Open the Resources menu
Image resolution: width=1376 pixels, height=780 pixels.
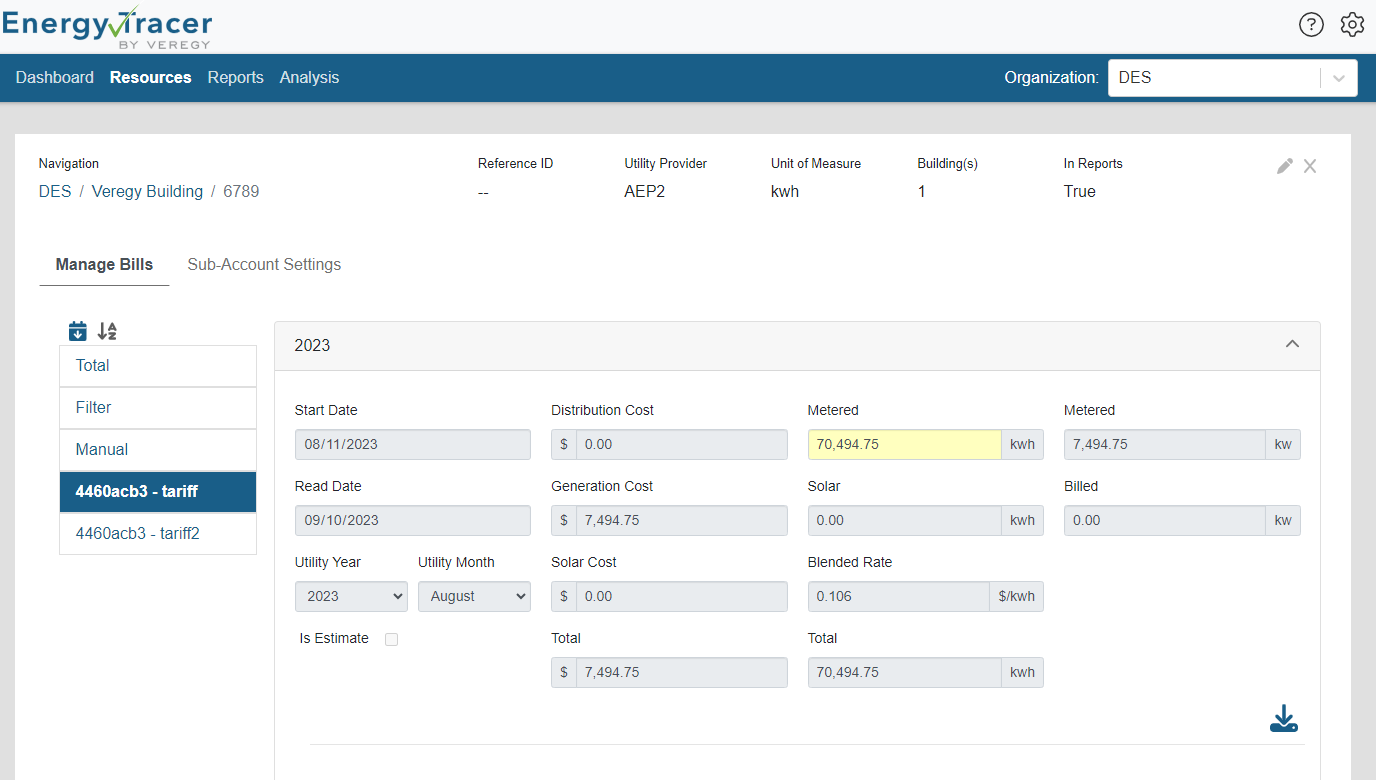point(151,77)
